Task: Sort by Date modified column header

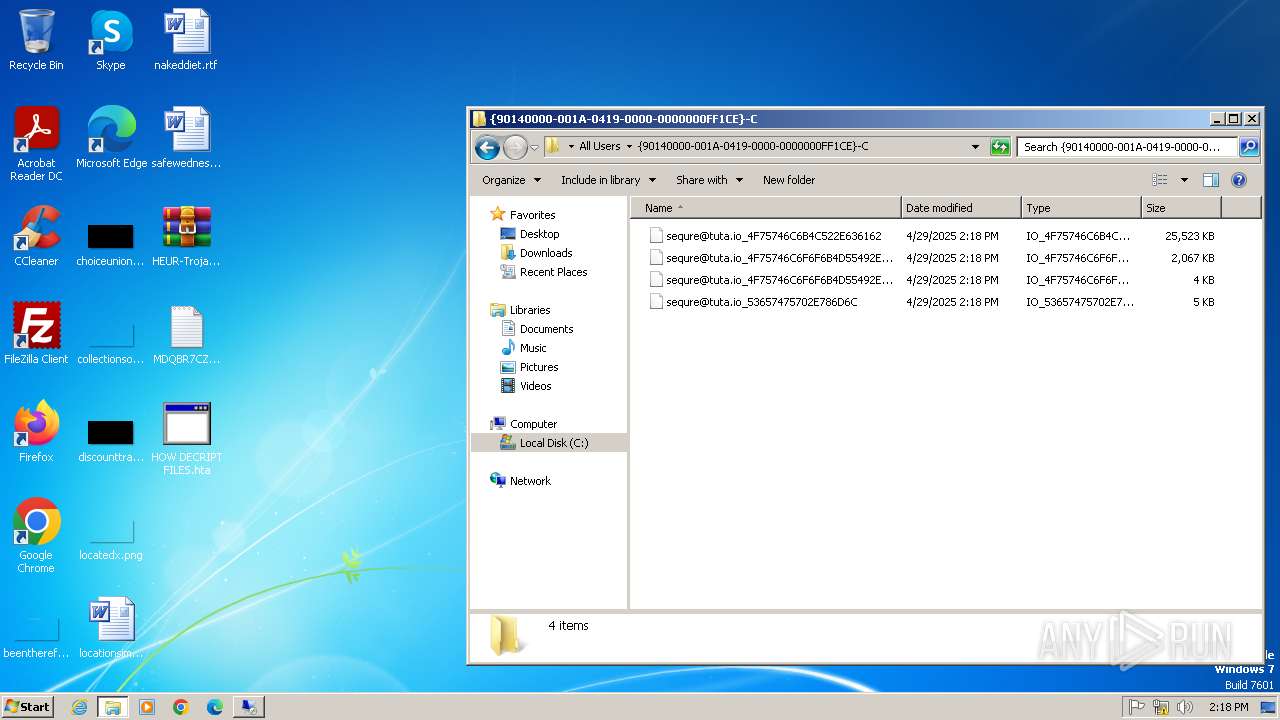Action: pyautogui.click(x=961, y=208)
